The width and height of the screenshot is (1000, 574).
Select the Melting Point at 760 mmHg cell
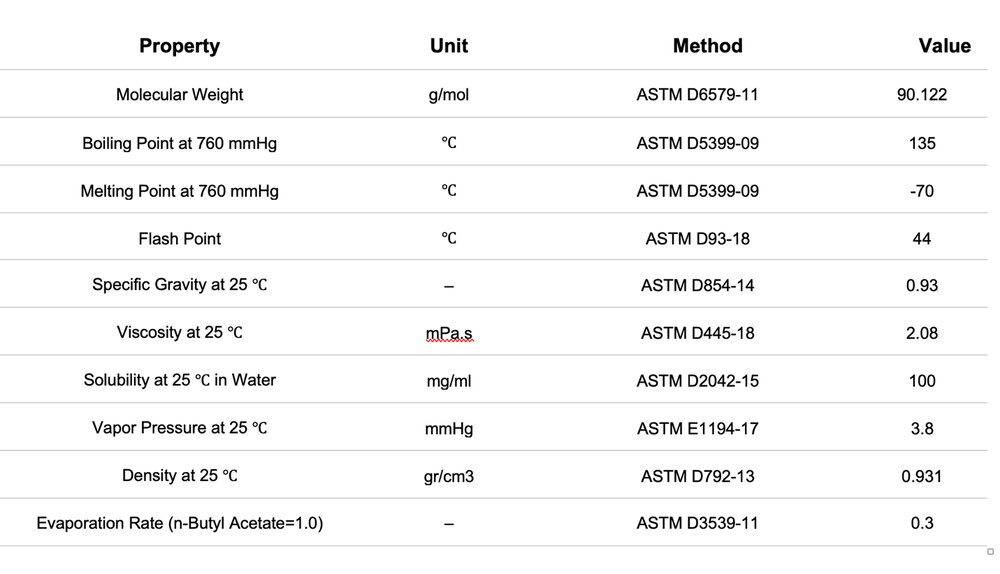(x=179, y=191)
